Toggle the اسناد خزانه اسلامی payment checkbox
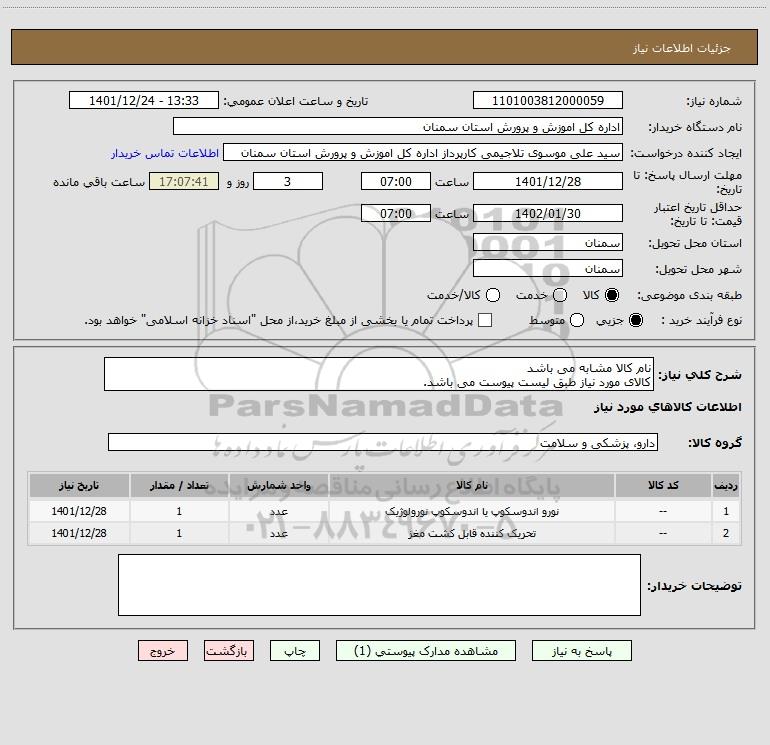The width and height of the screenshot is (770, 745). click(x=485, y=320)
